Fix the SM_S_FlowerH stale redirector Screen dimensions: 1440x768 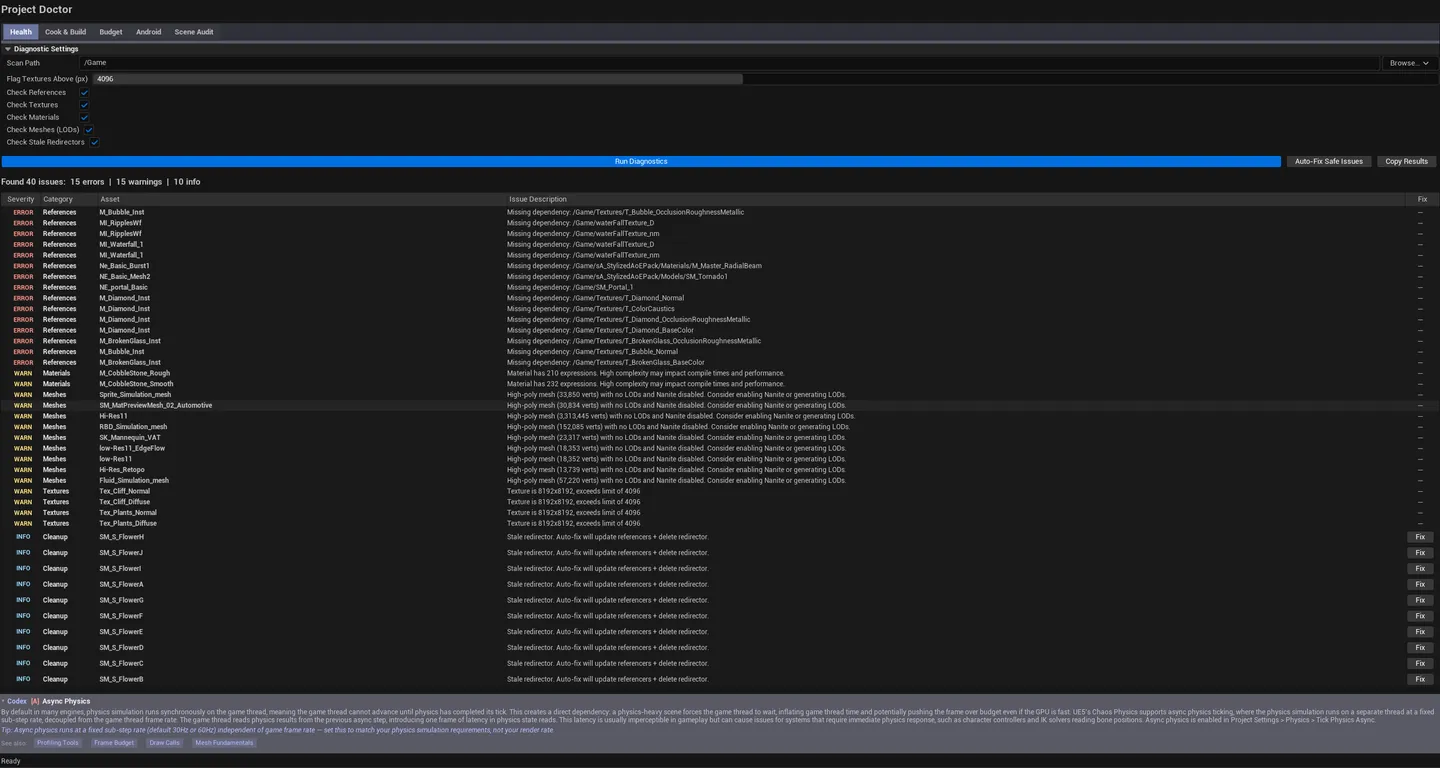point(1420,537)
